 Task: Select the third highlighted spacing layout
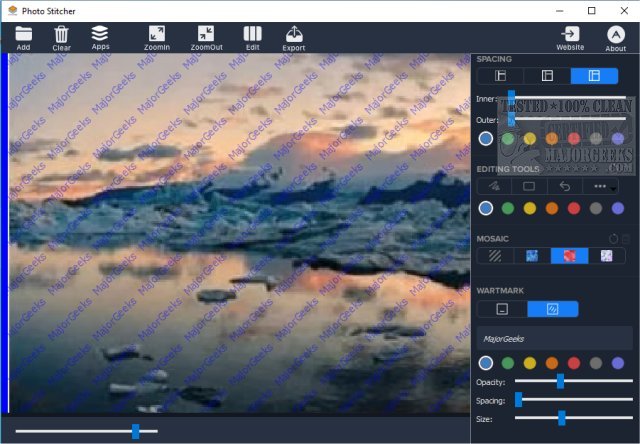pos(594,76)
